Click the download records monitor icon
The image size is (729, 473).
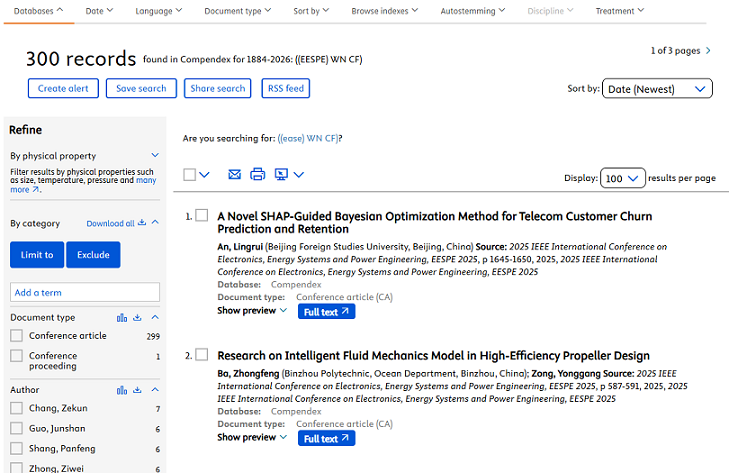point(281,175)
